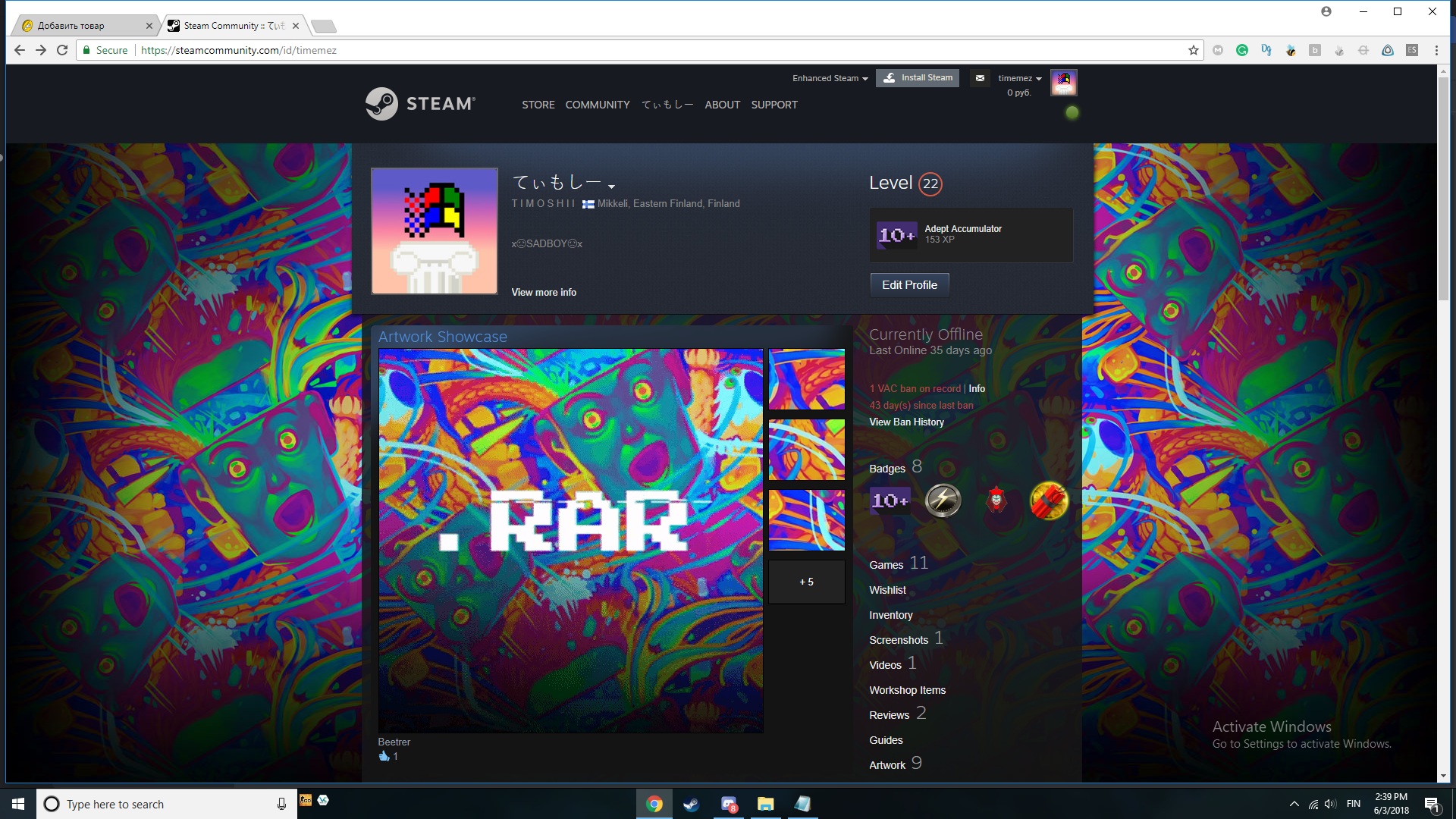
Task: Open Discord from the taskbar
Action: pyautogui.click(x=729, y=804)
